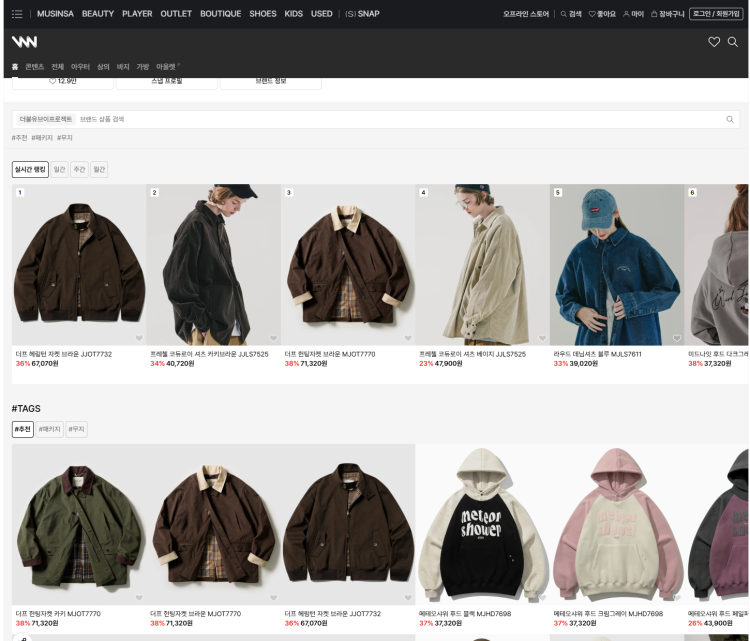Open the hamburger menu in the top-left corner
The image size is (750, 641).
click(x=16, y=14)
